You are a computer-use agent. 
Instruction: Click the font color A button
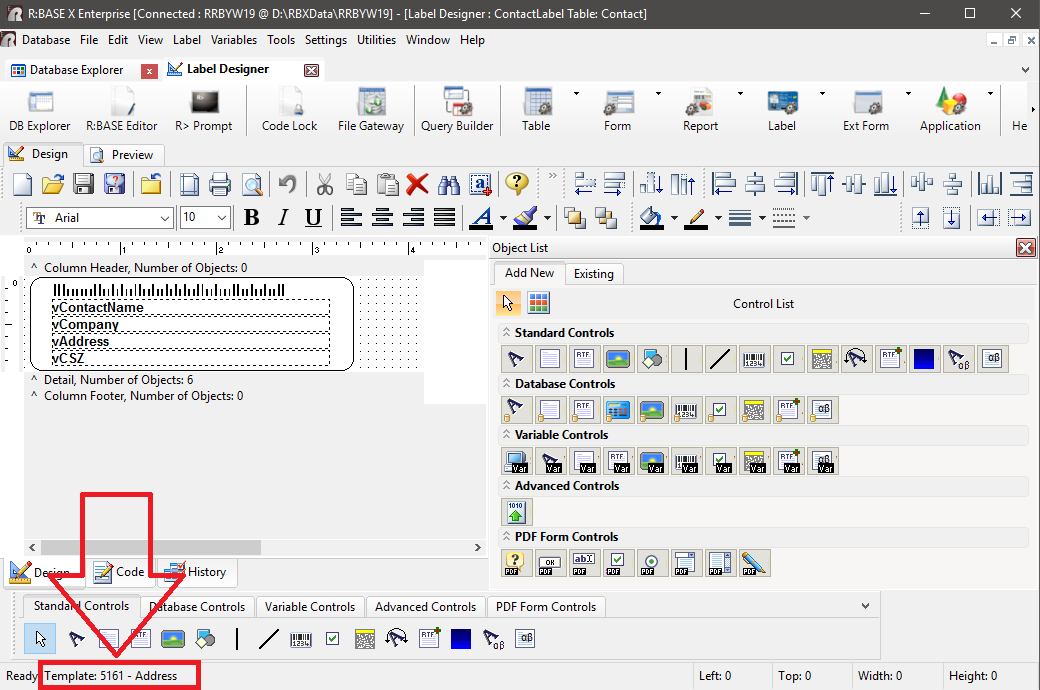pos(481,218)
